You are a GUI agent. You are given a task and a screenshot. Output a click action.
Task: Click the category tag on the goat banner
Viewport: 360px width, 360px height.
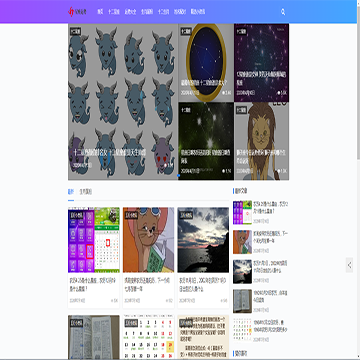pos(75,32)
